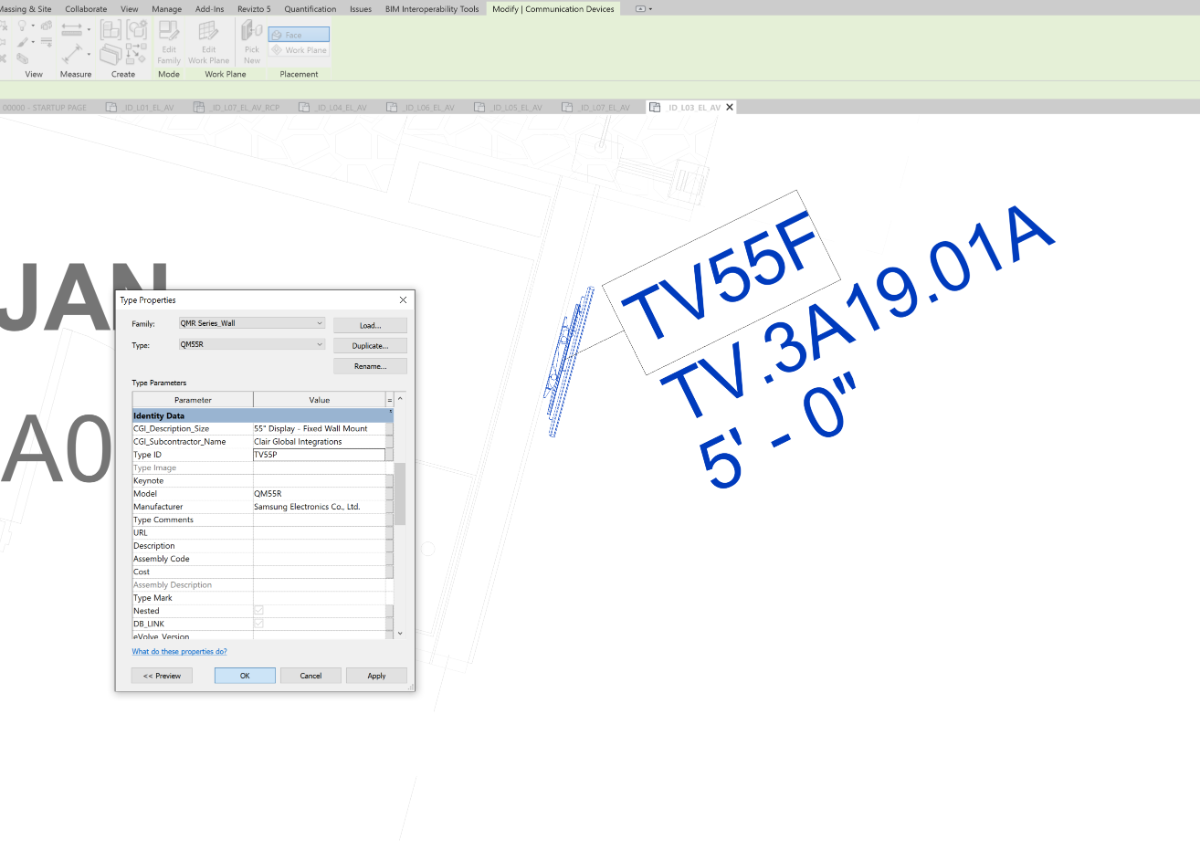Switch to the _ID_L01_EL_AV view tab
This screenshot has height=861, width=1200.
coord(141,107)
